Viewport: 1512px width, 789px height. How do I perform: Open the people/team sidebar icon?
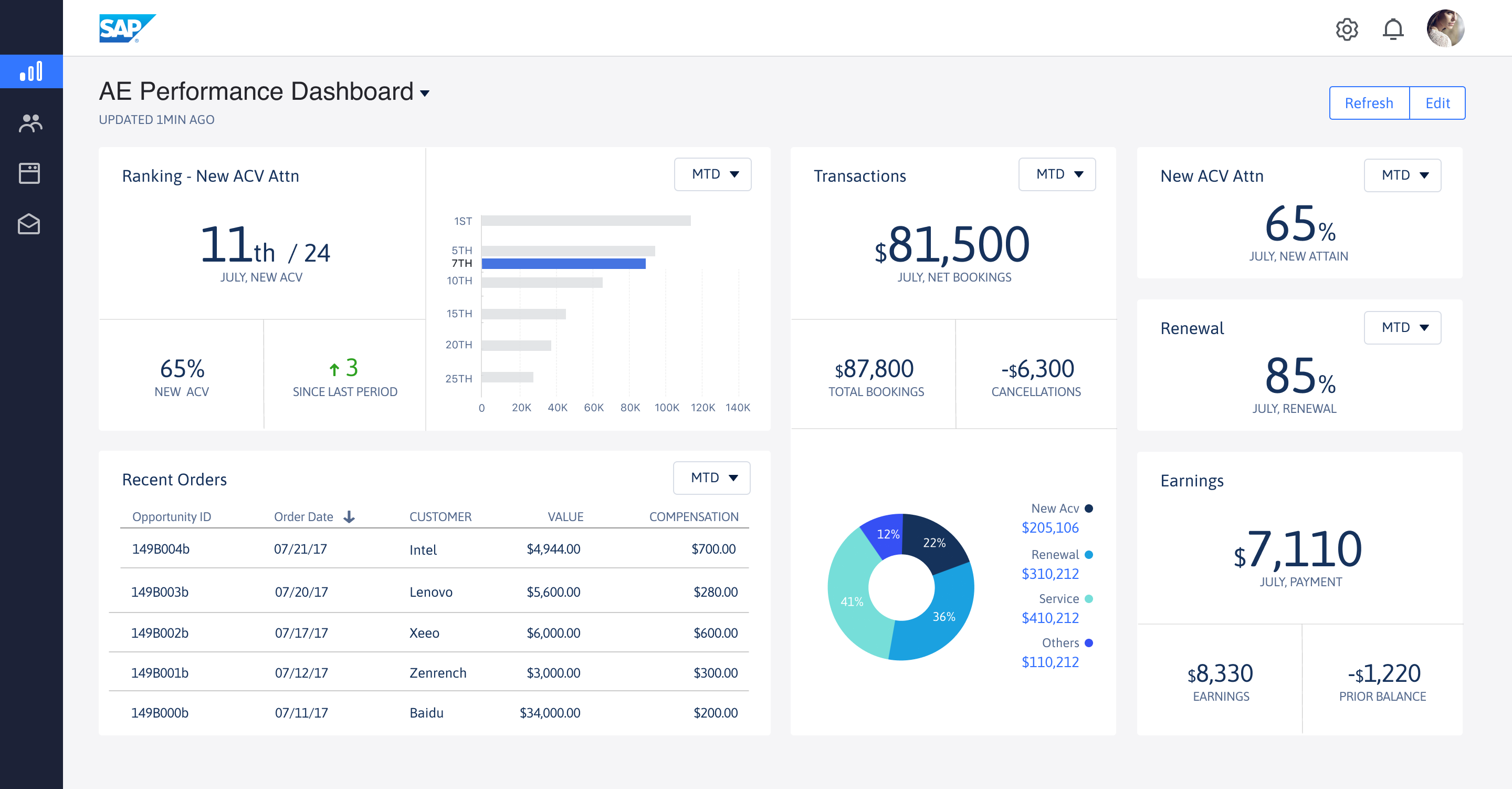pos(30,123)
